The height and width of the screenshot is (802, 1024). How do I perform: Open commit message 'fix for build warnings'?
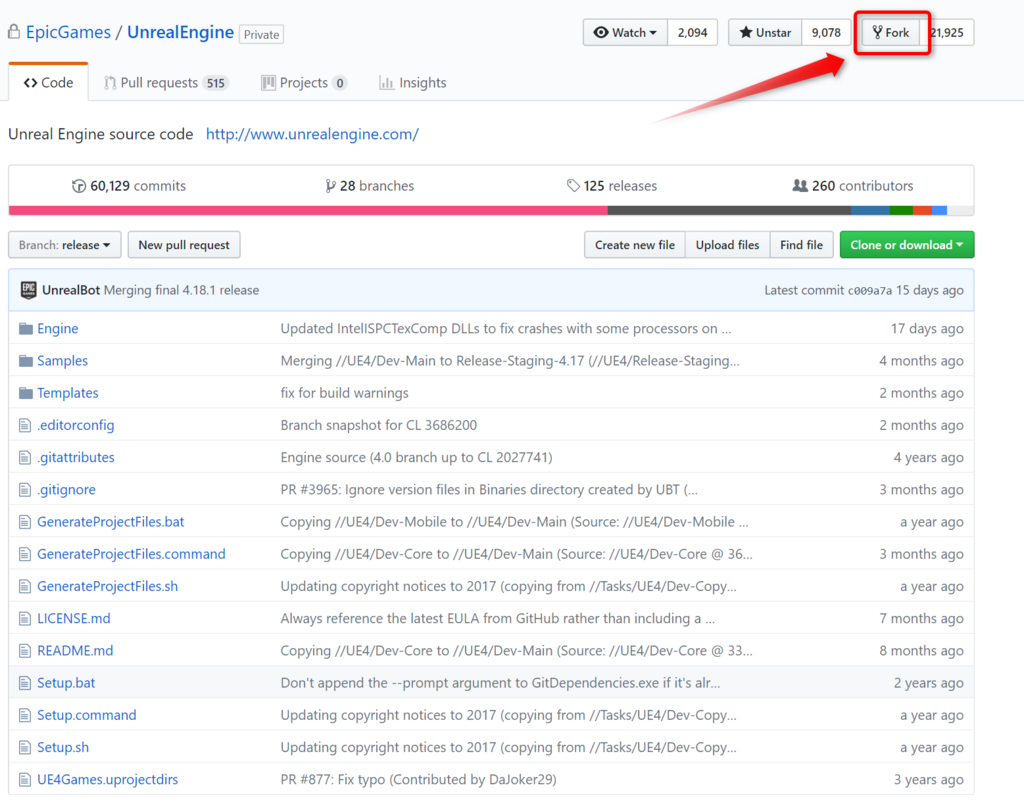point(344,393)
